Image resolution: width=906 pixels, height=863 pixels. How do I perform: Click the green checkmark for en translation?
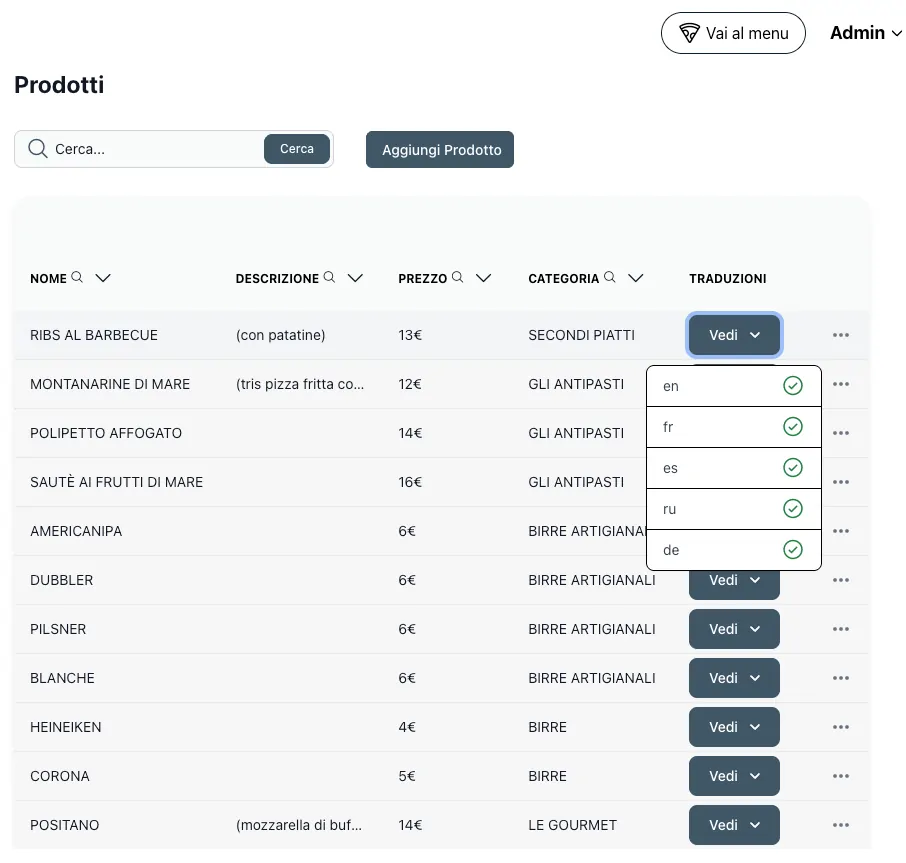[x=793, y=385]
